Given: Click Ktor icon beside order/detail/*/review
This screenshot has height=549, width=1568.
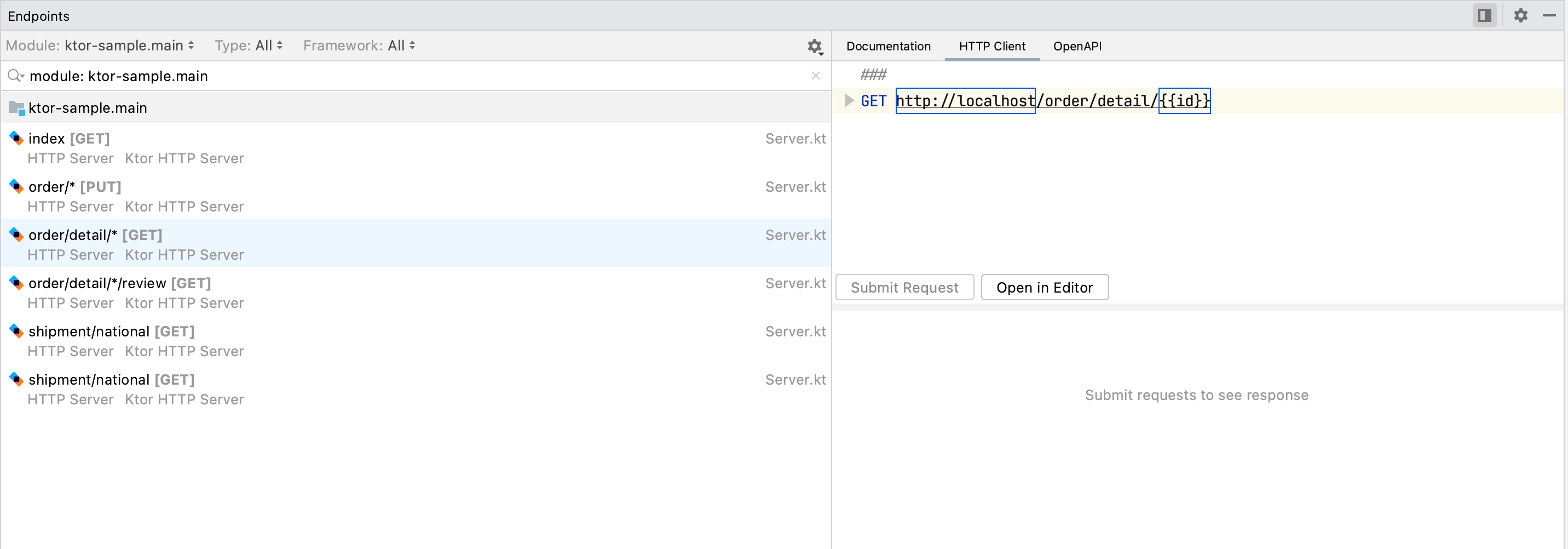Looking at the screenshot, I should [16, 283].
